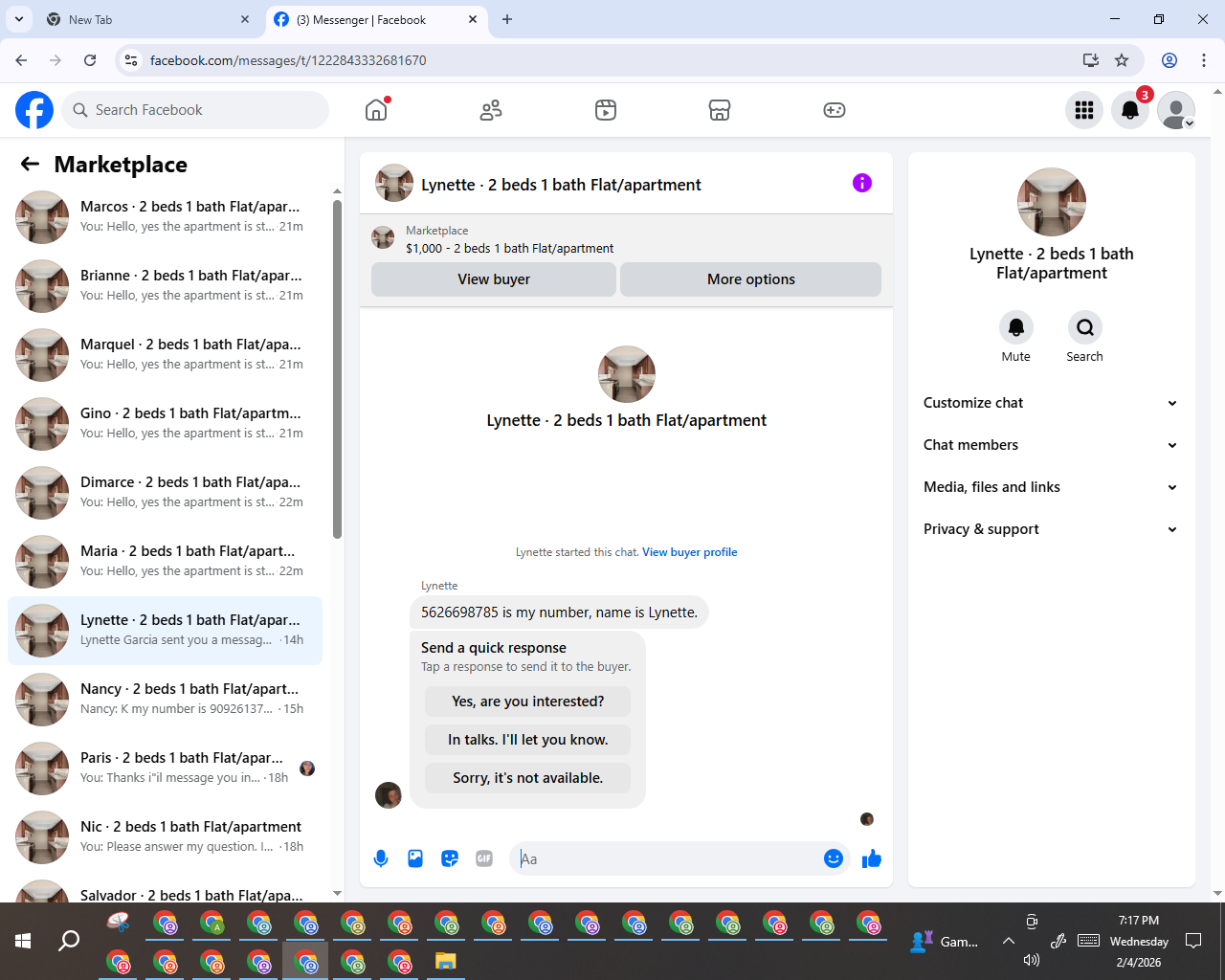The width and height of the screenshot is (1225, 980).
Task: Open account profile avatar menu
Action: 1176,110
